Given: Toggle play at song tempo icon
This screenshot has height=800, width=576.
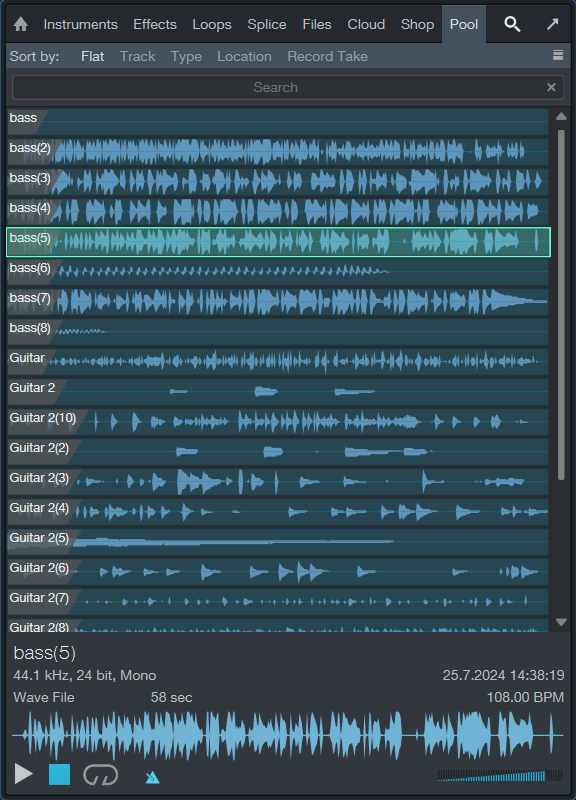Looking at the screenshot, I should tap(152, 777).
